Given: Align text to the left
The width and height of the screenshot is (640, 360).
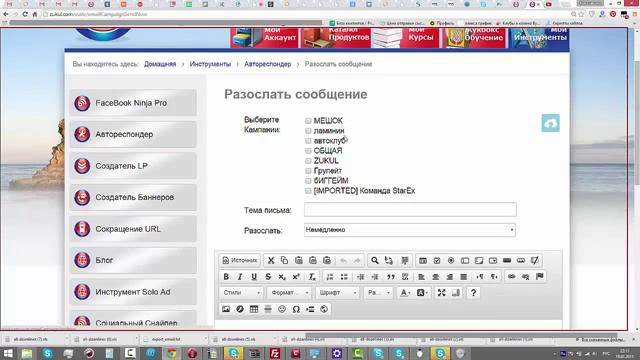Looking at the screenshot, I should (421, 277).
